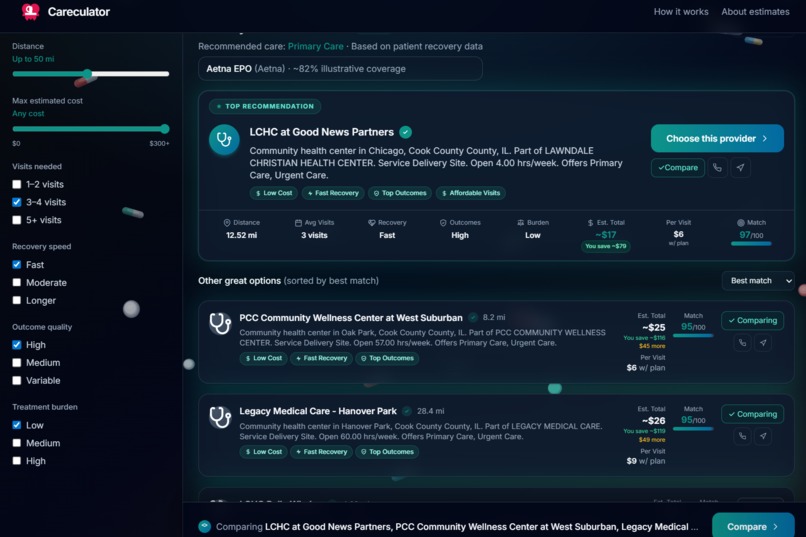Click the Top Outcomes tag on PCC Community Wellness

(x=387, y=358)
